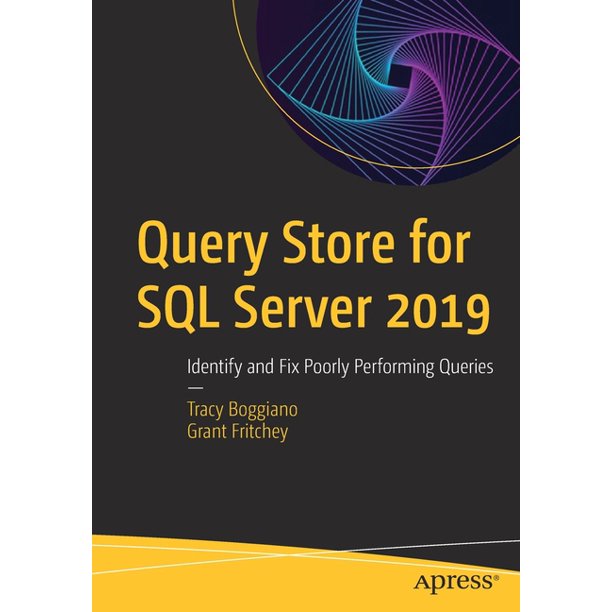This screenshot has width=612, height=612.
Task: Select the dark center of the spiral
Action: (397, 73)
